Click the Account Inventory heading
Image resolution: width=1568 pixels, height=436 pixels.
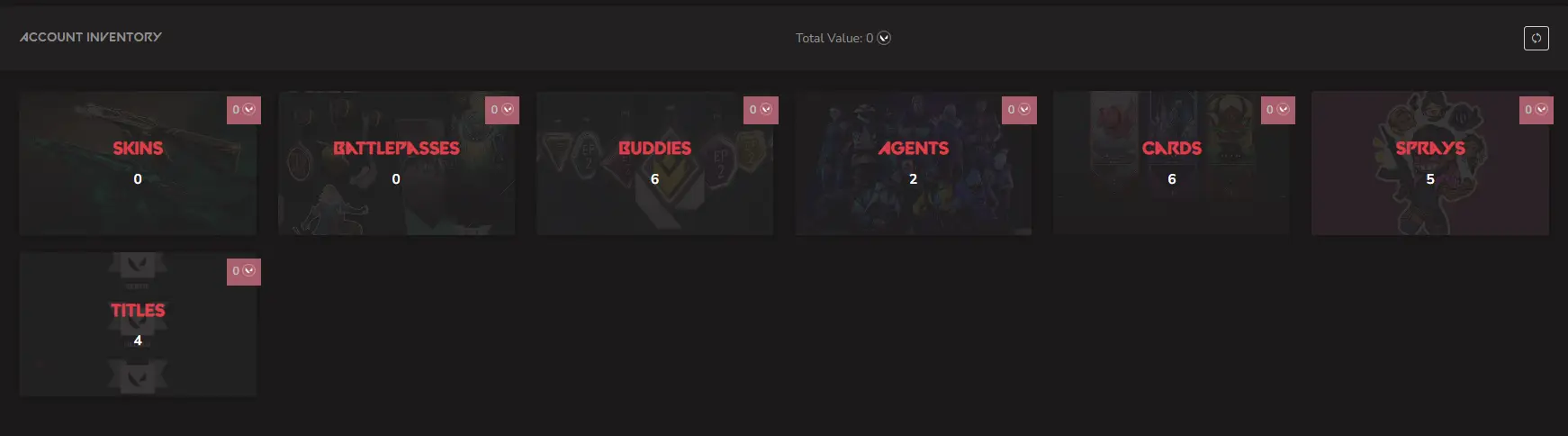click(91, 37)
